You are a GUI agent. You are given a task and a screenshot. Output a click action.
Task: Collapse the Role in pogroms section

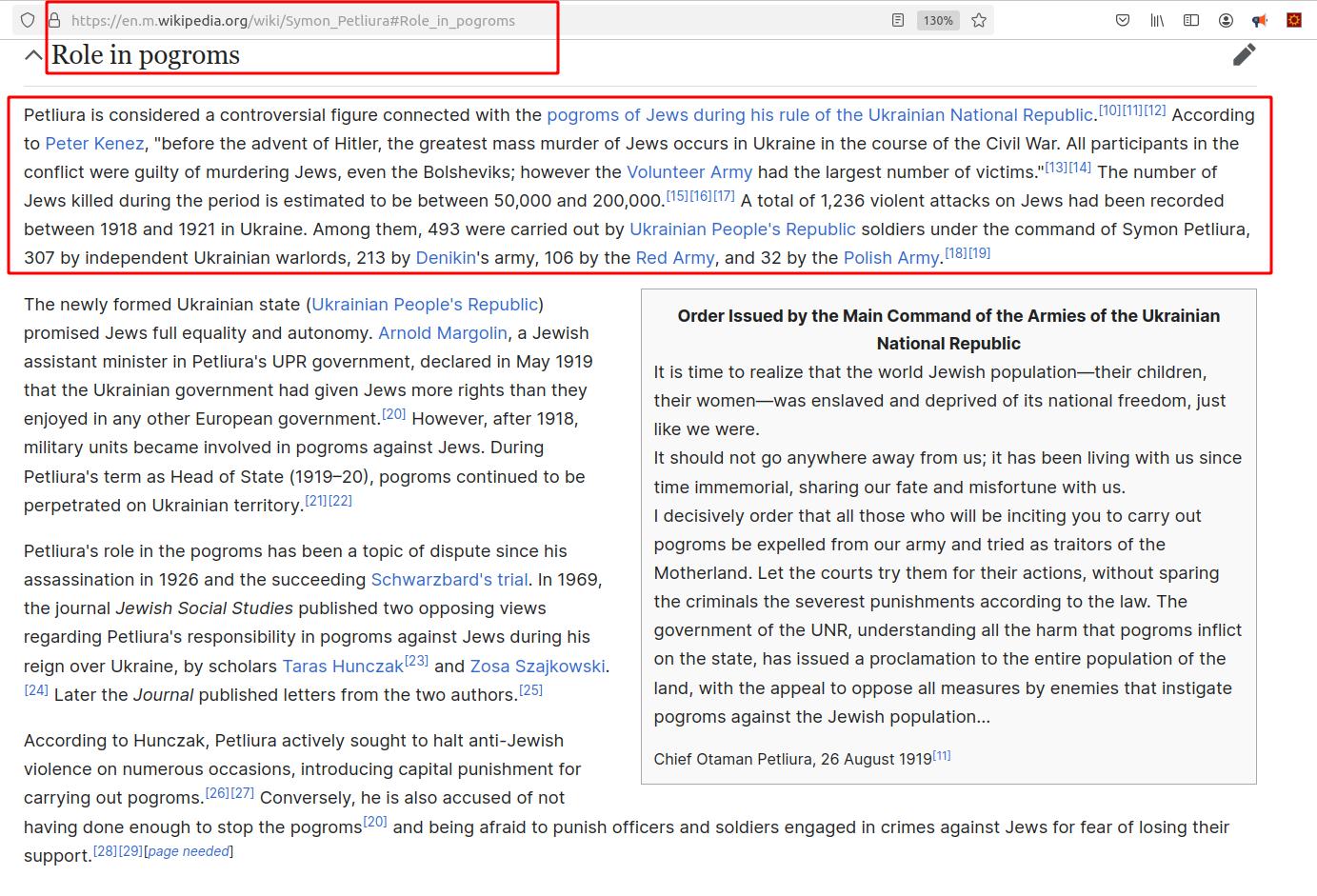click(x=33, y=55)
